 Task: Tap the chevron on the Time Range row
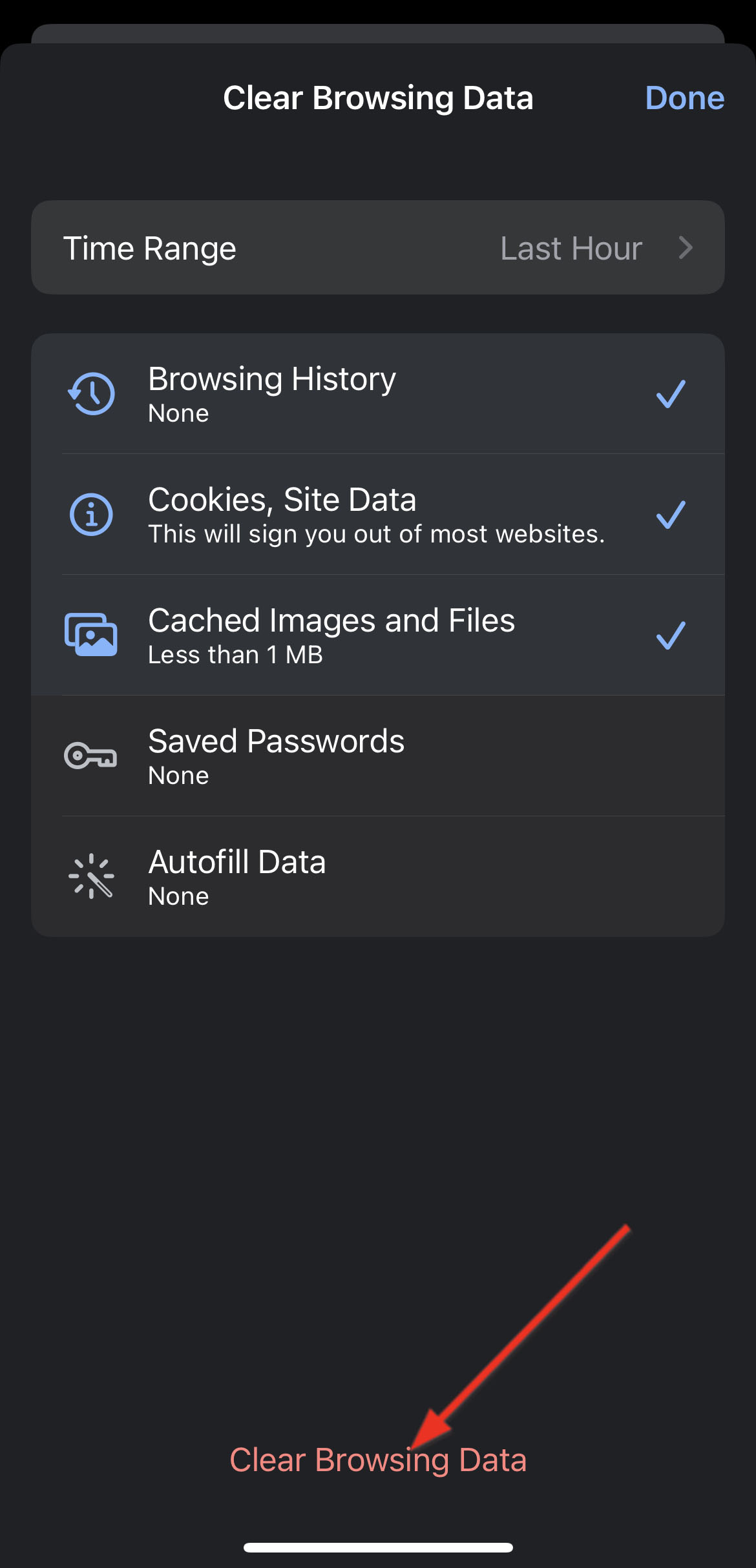pyautogui.click(x=687, y=248)
